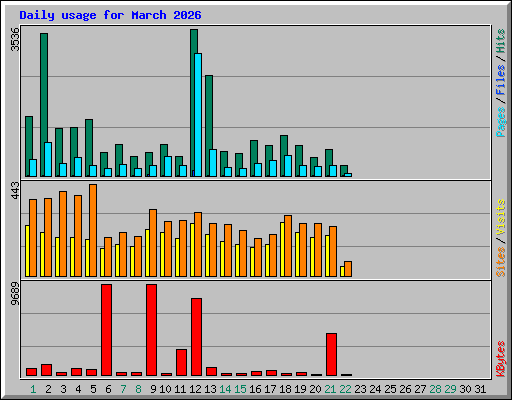Click day label 16 on the x-axis
This screenshot has width=512, height=400.
(x=255, y=389)
